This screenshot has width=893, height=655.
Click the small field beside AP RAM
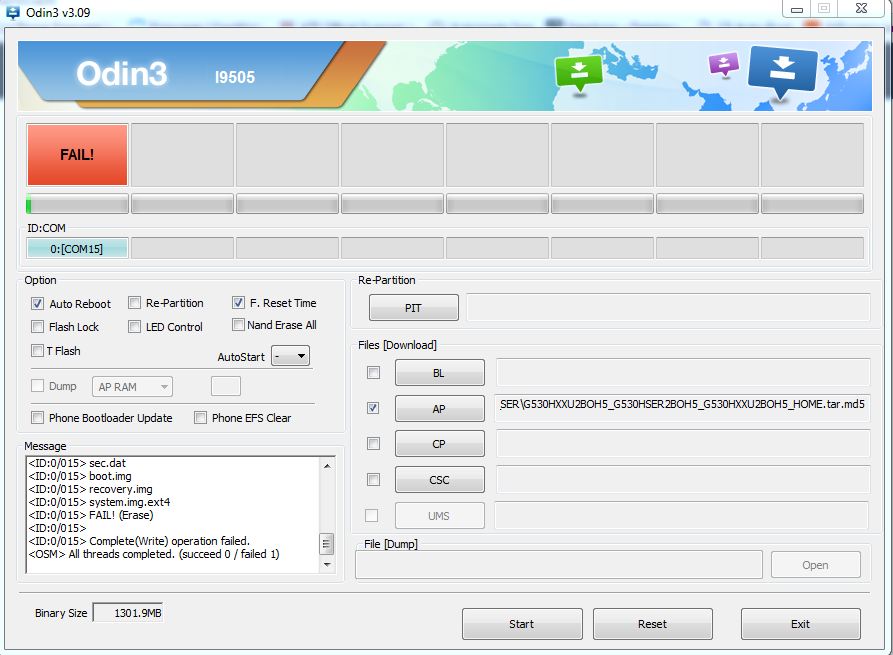(226, 386)
